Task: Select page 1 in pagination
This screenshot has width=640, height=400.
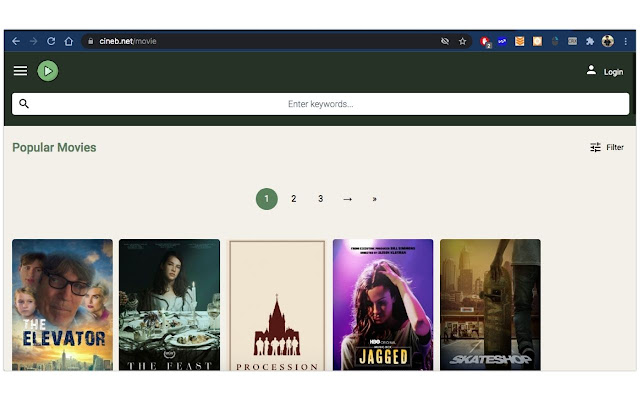Action: click(x=267, y=199)
